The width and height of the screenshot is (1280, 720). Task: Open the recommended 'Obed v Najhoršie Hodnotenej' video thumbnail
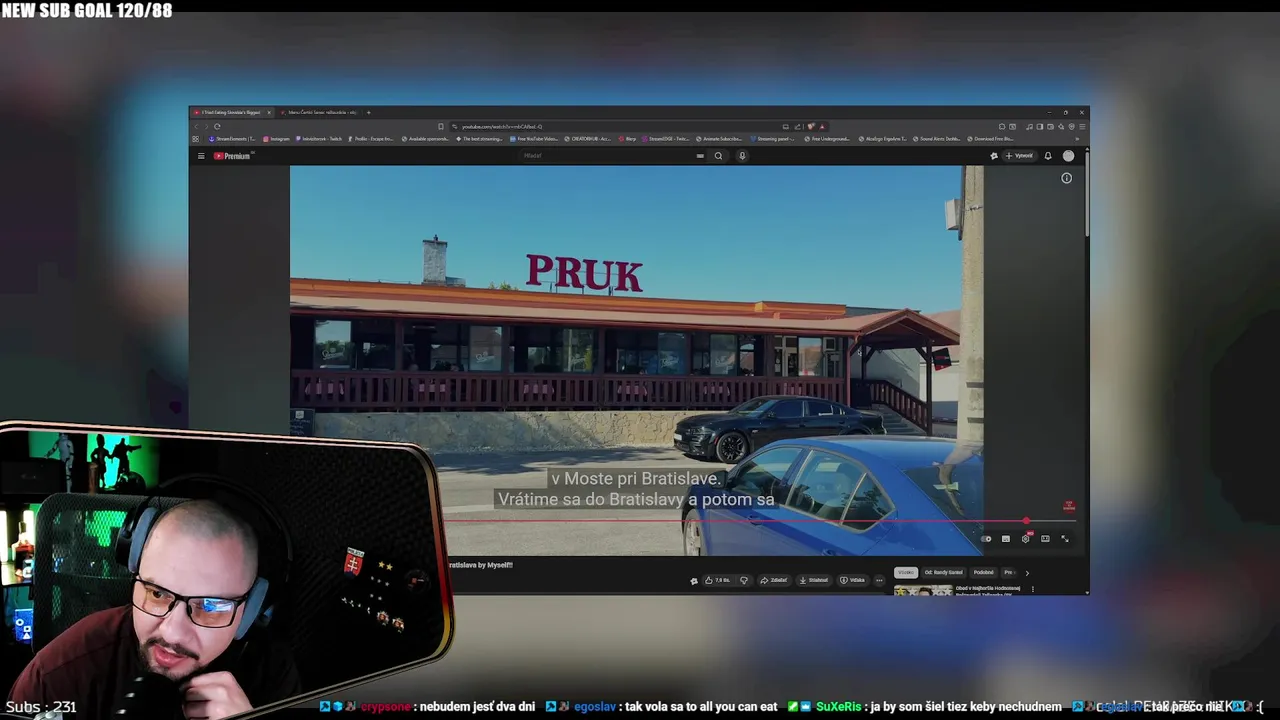[923, 590]
